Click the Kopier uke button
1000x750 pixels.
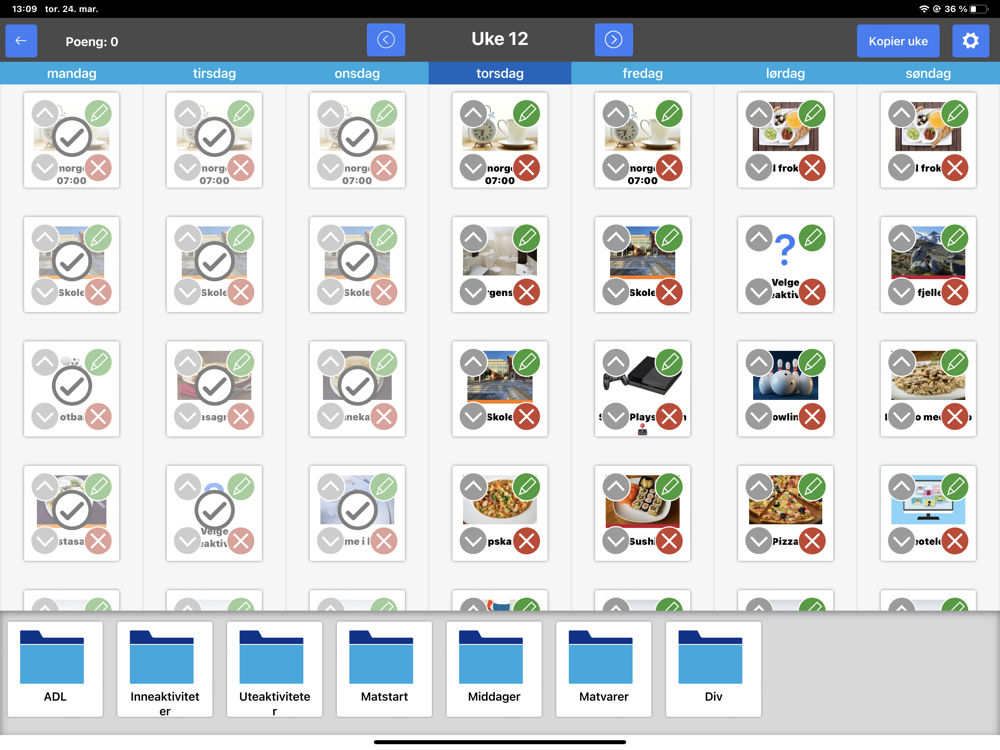pos(898,41)
